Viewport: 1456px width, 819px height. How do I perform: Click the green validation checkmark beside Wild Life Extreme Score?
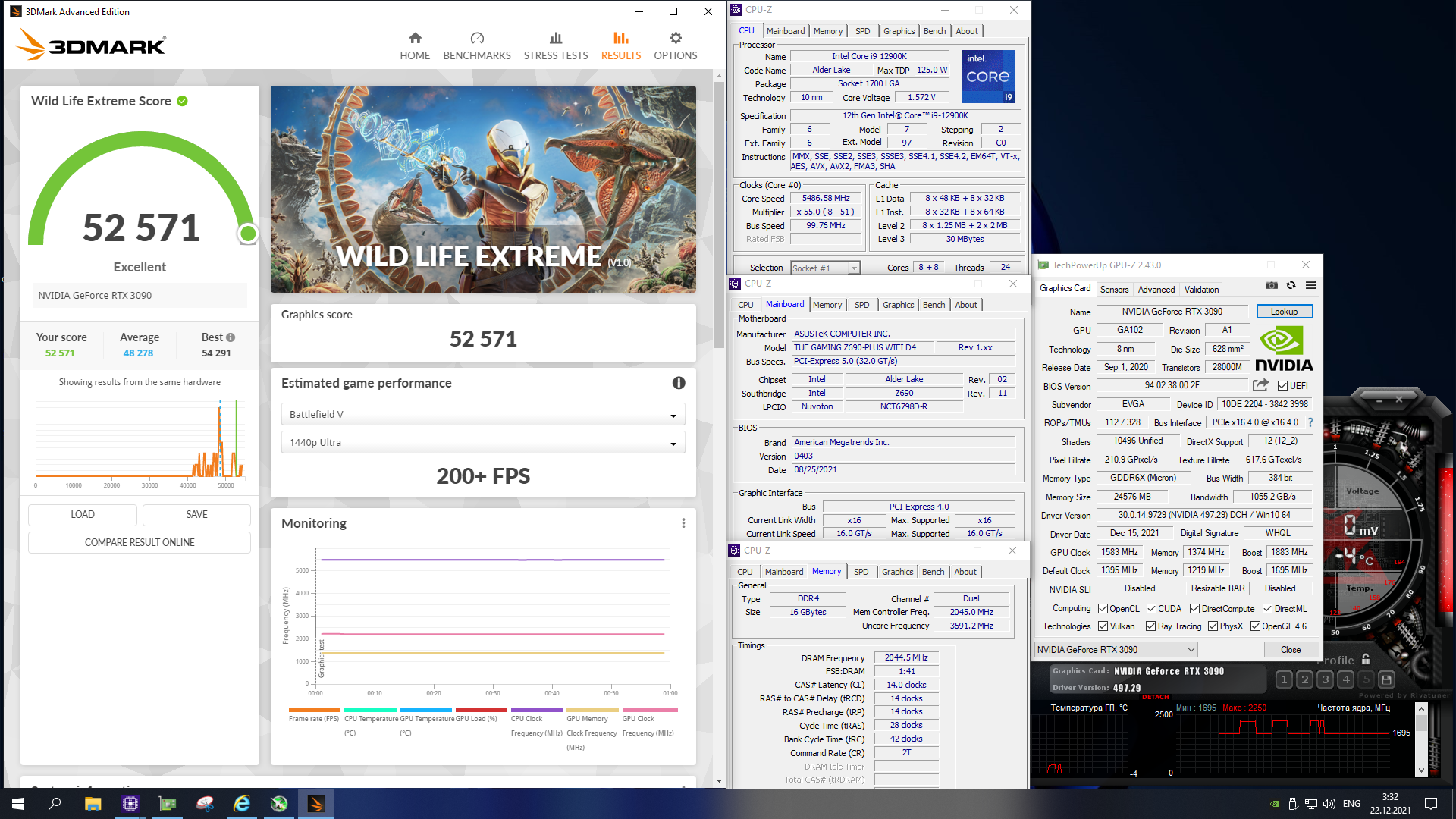183,101
